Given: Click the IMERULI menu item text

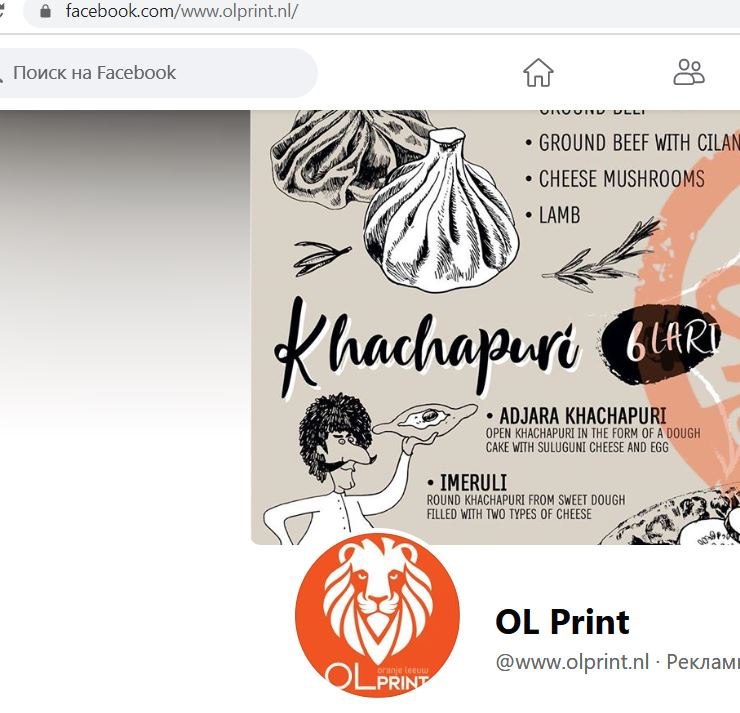Looking at the screenshot, I should pyautogui.click(x=473, y=483).
